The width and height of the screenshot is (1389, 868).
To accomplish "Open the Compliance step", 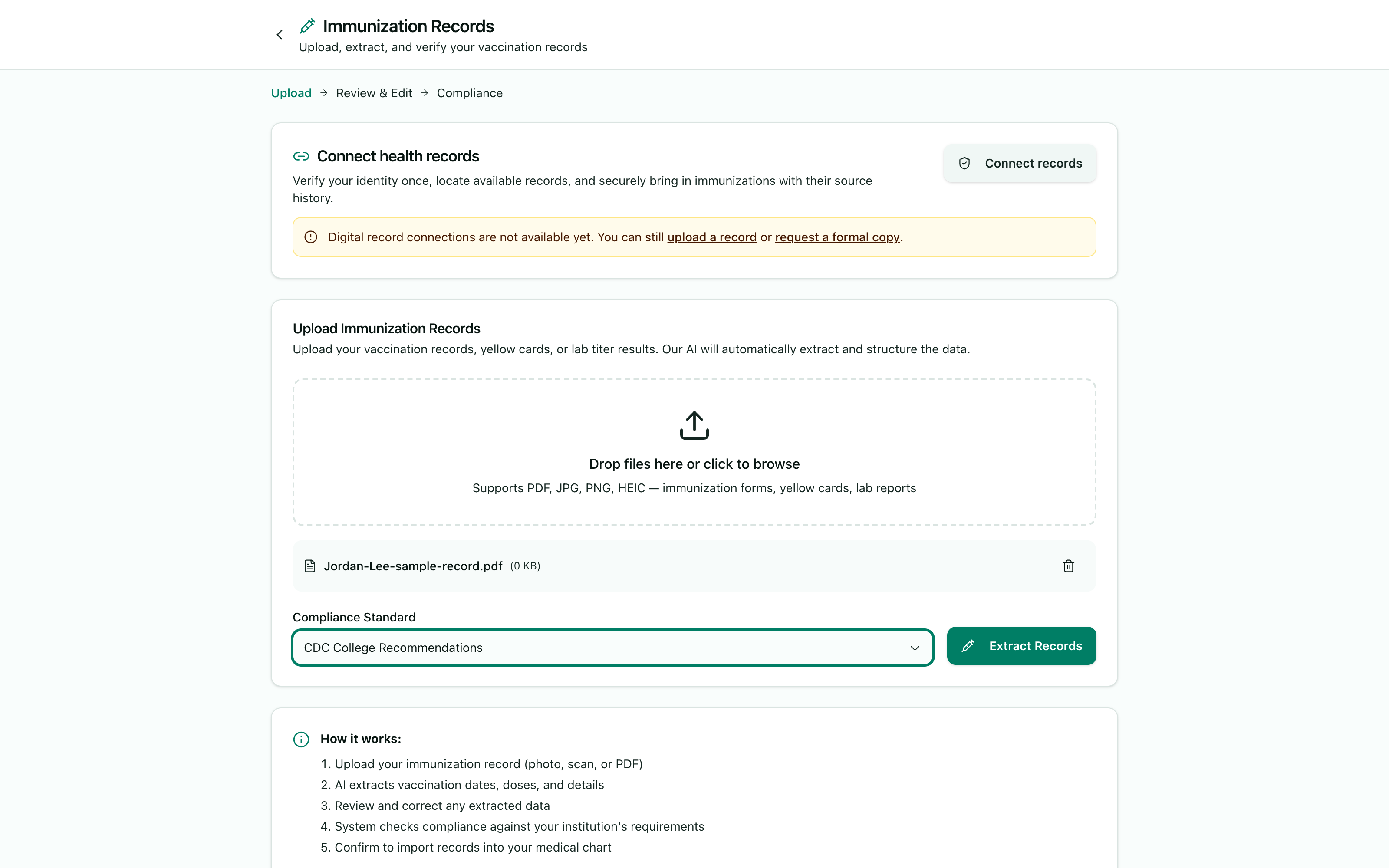I will (470, 93).
